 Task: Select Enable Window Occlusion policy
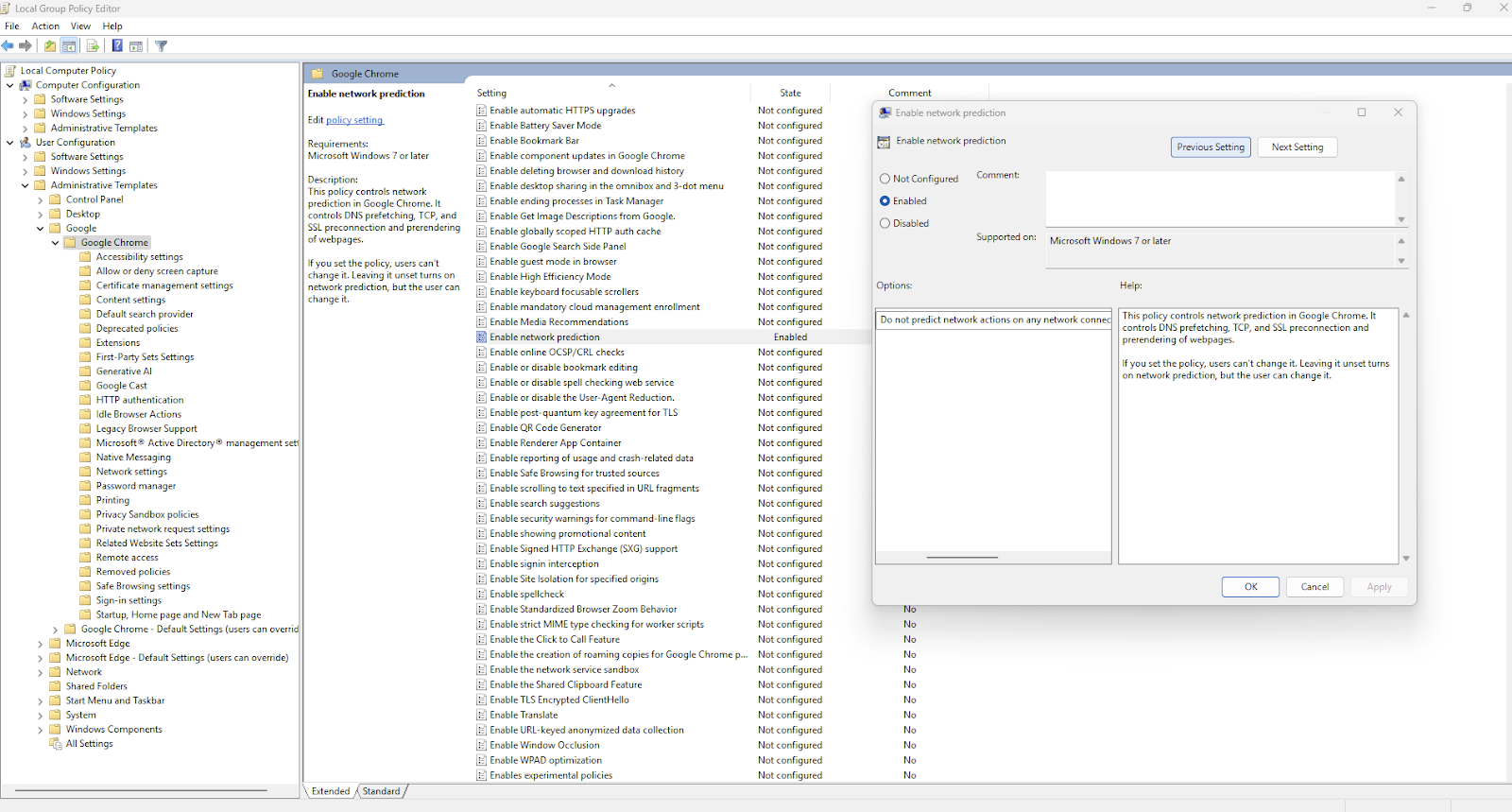(544, 746)
